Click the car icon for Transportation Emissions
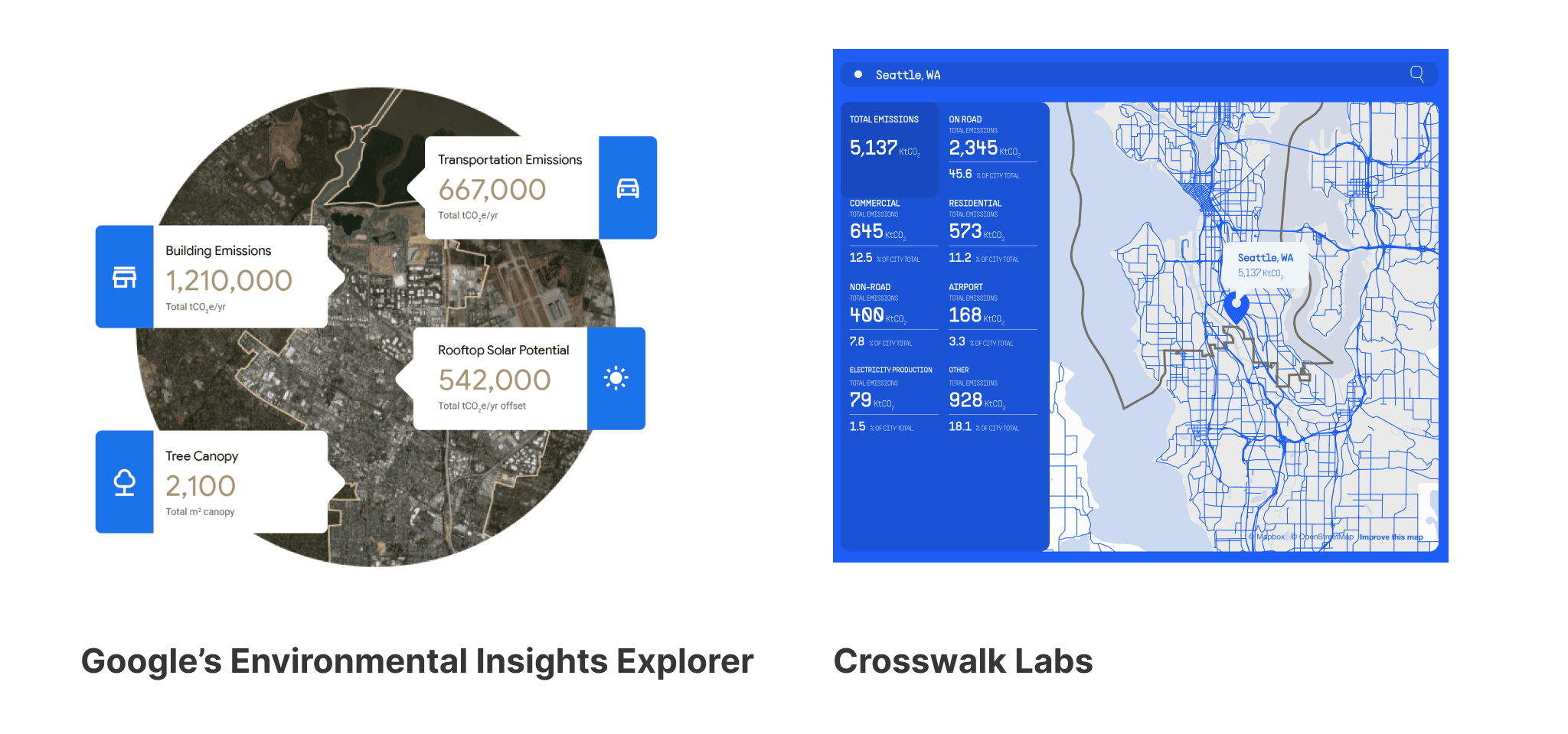This screenshot has width=1568, height=734. coord(627,188)
